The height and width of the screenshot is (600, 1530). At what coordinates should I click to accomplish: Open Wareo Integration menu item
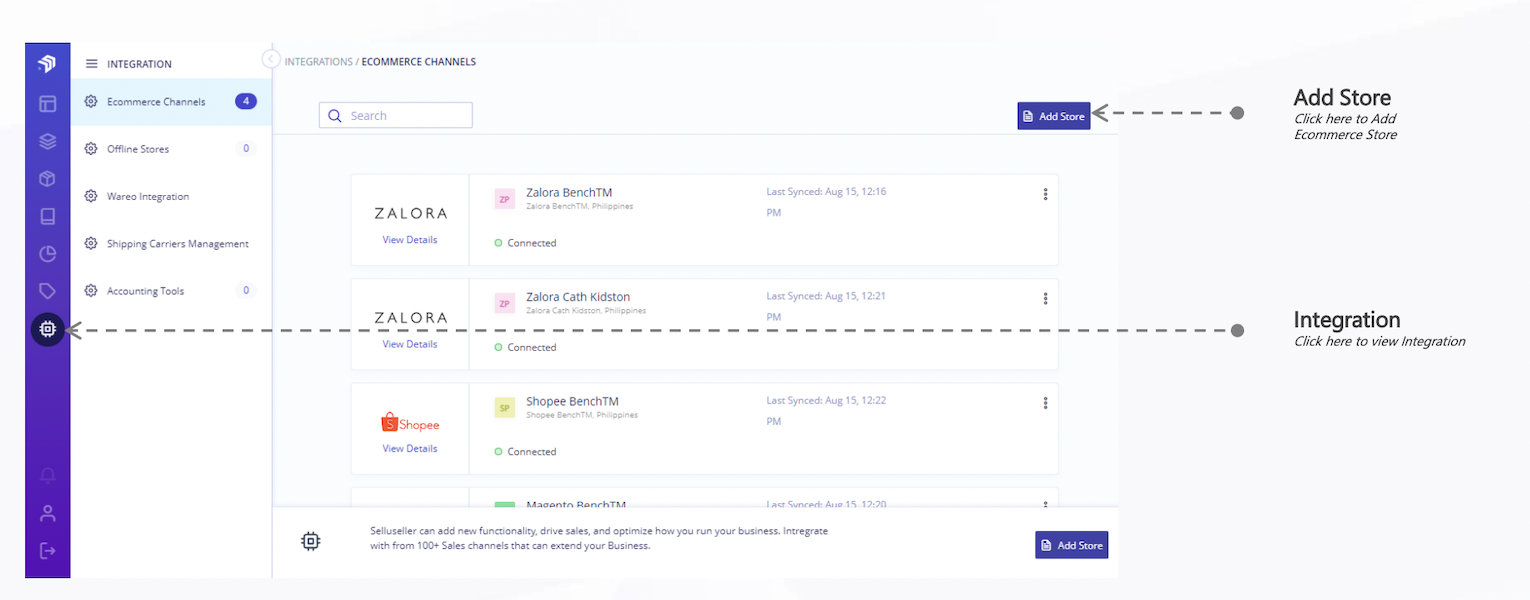tap(171, 196)
